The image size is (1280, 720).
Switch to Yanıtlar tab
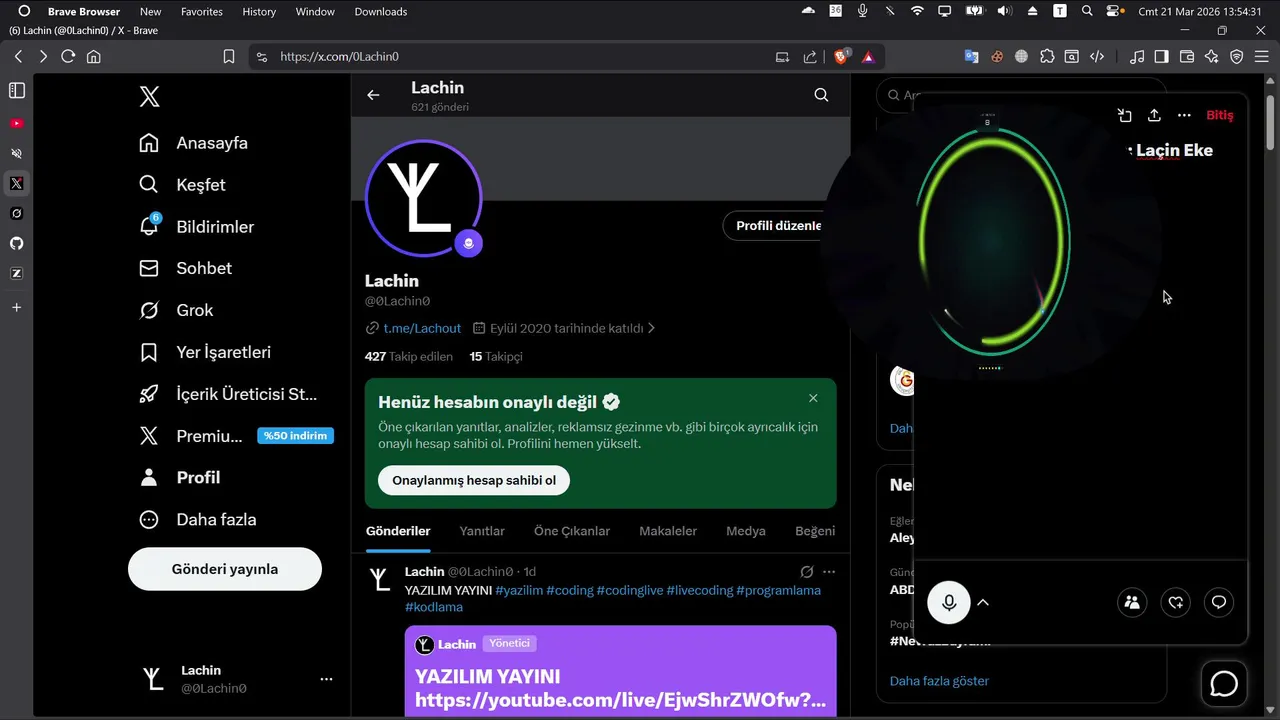(x=482, y=531)
